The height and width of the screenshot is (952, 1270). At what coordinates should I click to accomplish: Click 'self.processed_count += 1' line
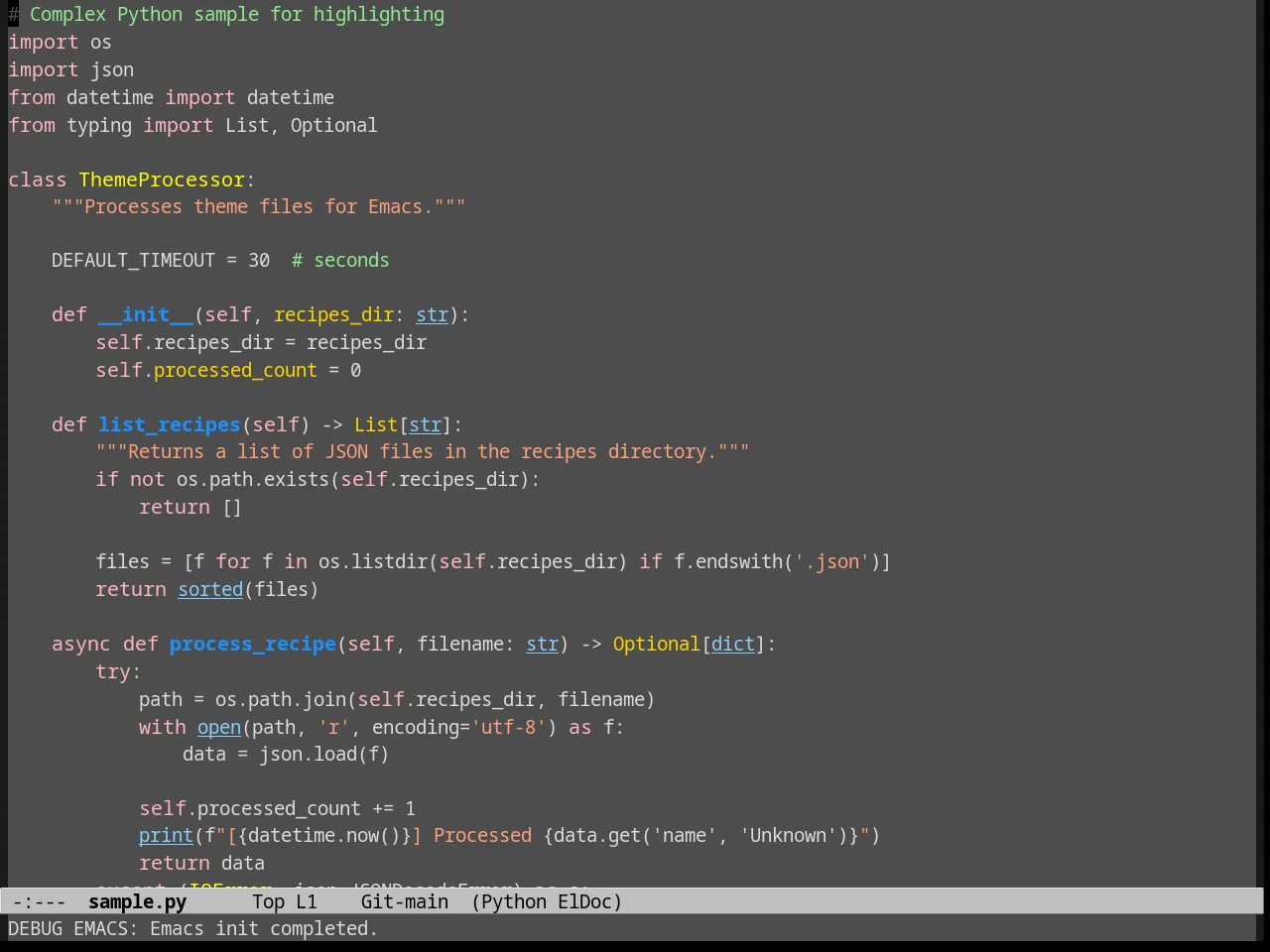point(277,808)
